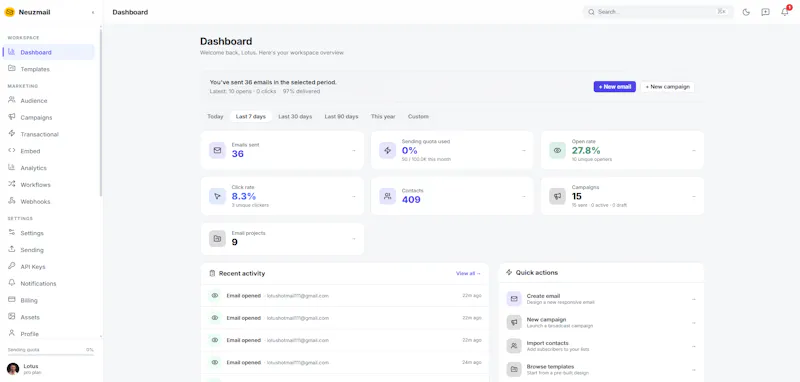Screen dimensions: 800x382
Task: Expand the Open rate card arrow
Action: (x=693, y=150)
